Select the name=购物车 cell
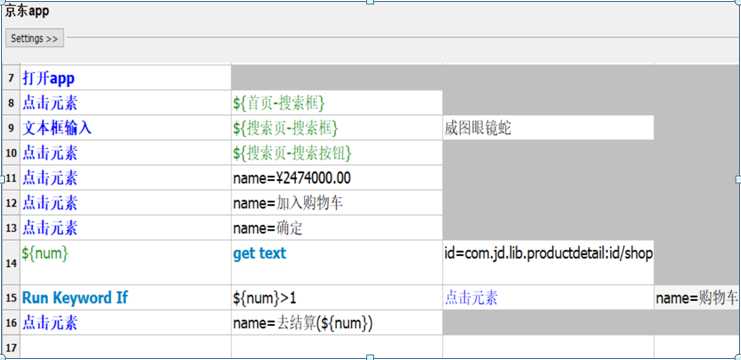 (x=697, y=298)
